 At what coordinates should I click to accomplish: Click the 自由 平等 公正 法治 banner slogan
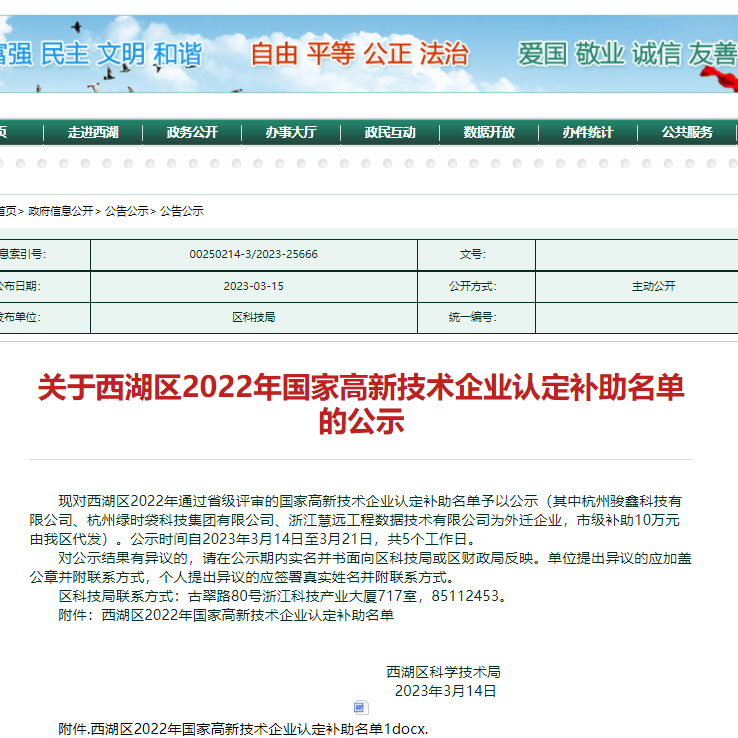point(360,53)
